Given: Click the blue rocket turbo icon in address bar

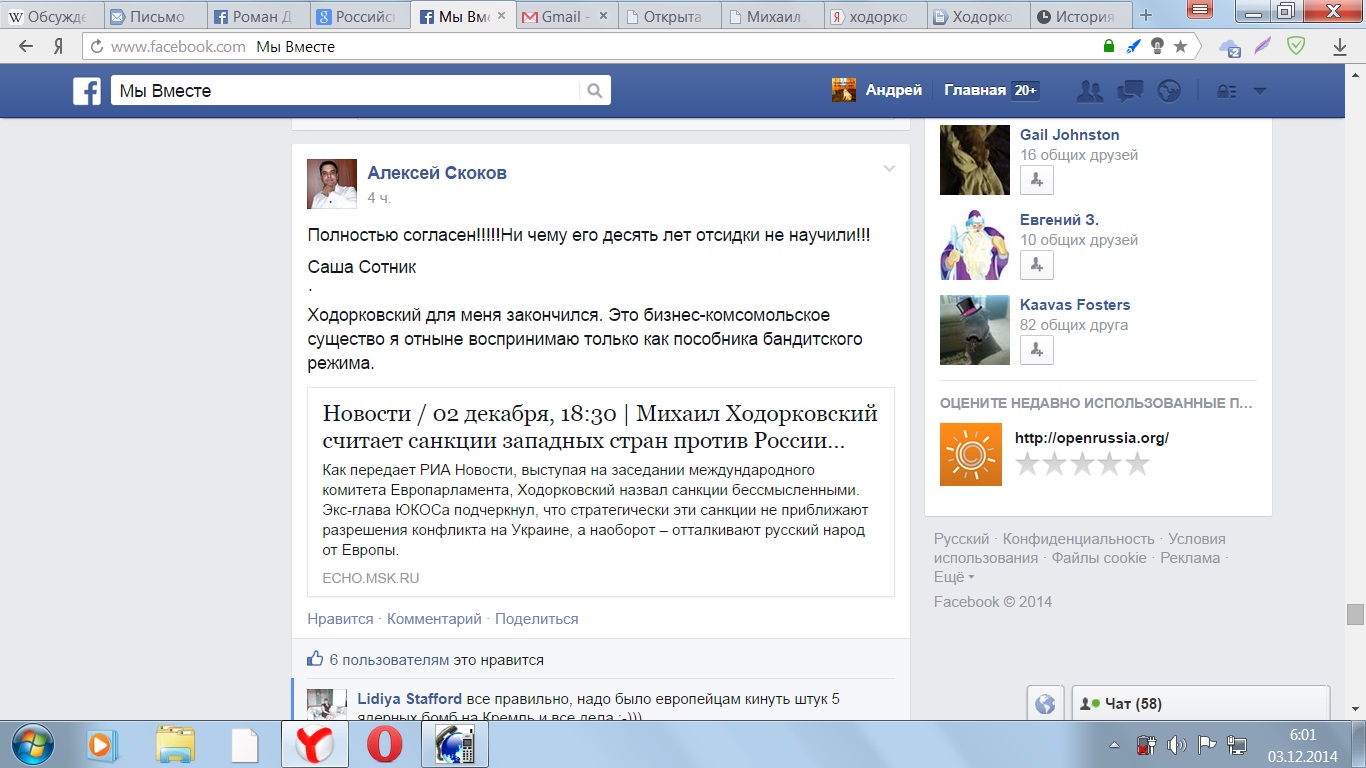Looking at the screenshot, I should [1133, 46].
